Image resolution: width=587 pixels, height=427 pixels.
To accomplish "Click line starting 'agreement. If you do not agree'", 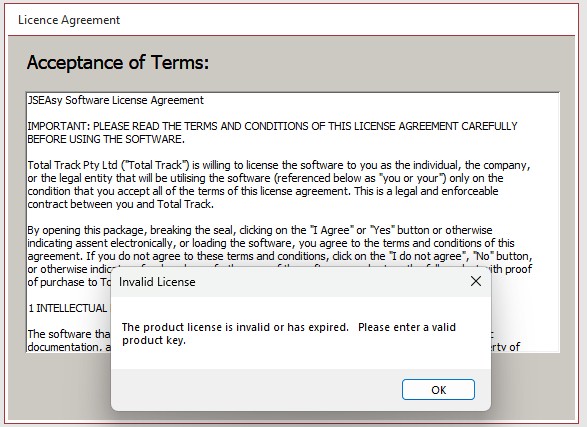I will 280,256.
